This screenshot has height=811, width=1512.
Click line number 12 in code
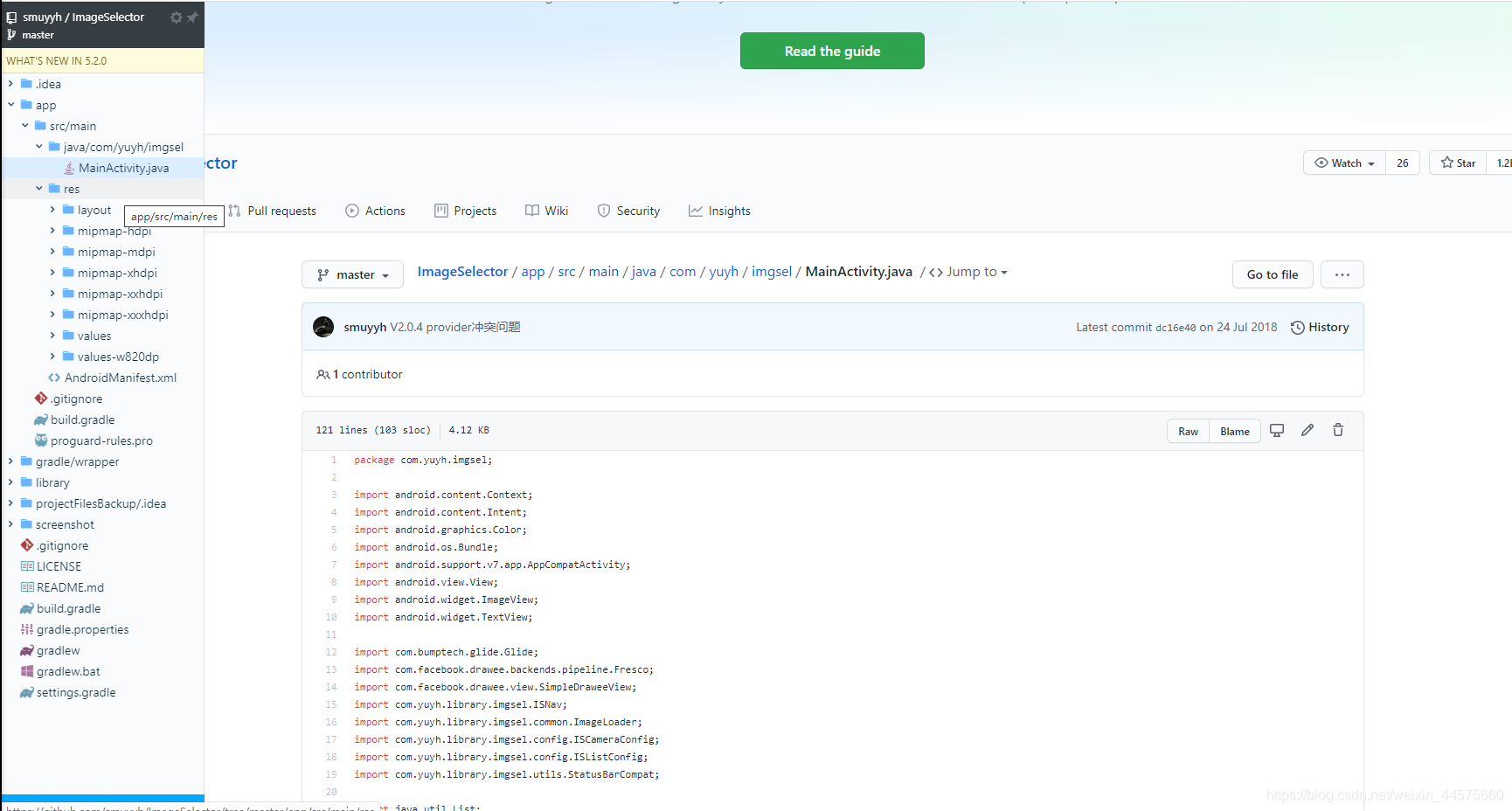[331, 652]
